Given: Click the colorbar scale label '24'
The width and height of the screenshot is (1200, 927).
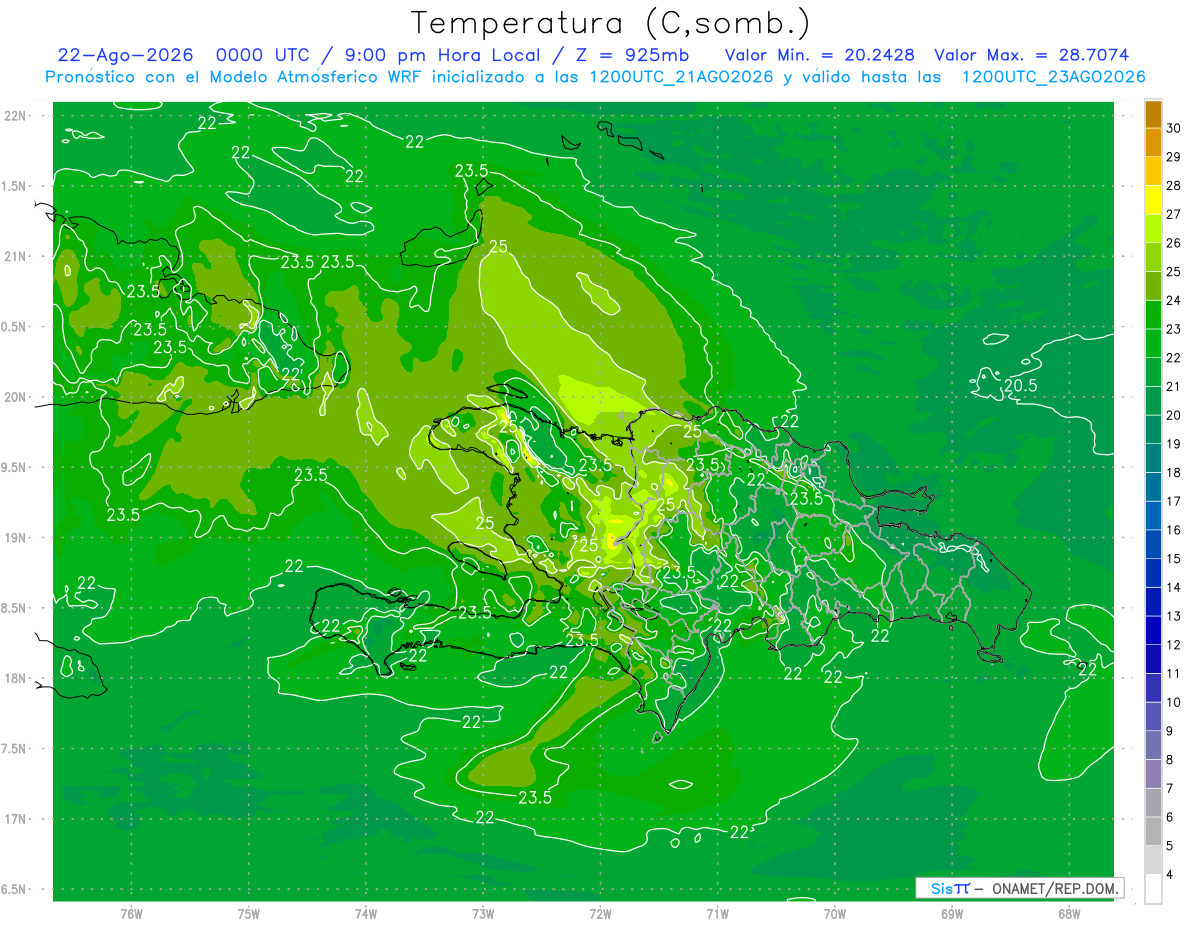Looking at the screenshot, I should tap(1174, 300).
